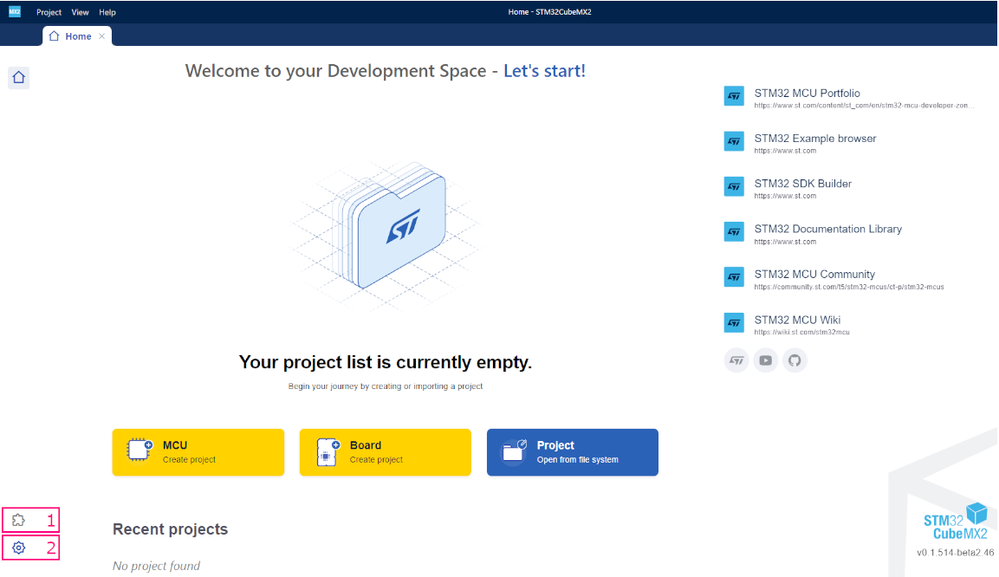Click the home icon in left sidebar
This screenshot has width=999, height=577.
tap(18, 78)
